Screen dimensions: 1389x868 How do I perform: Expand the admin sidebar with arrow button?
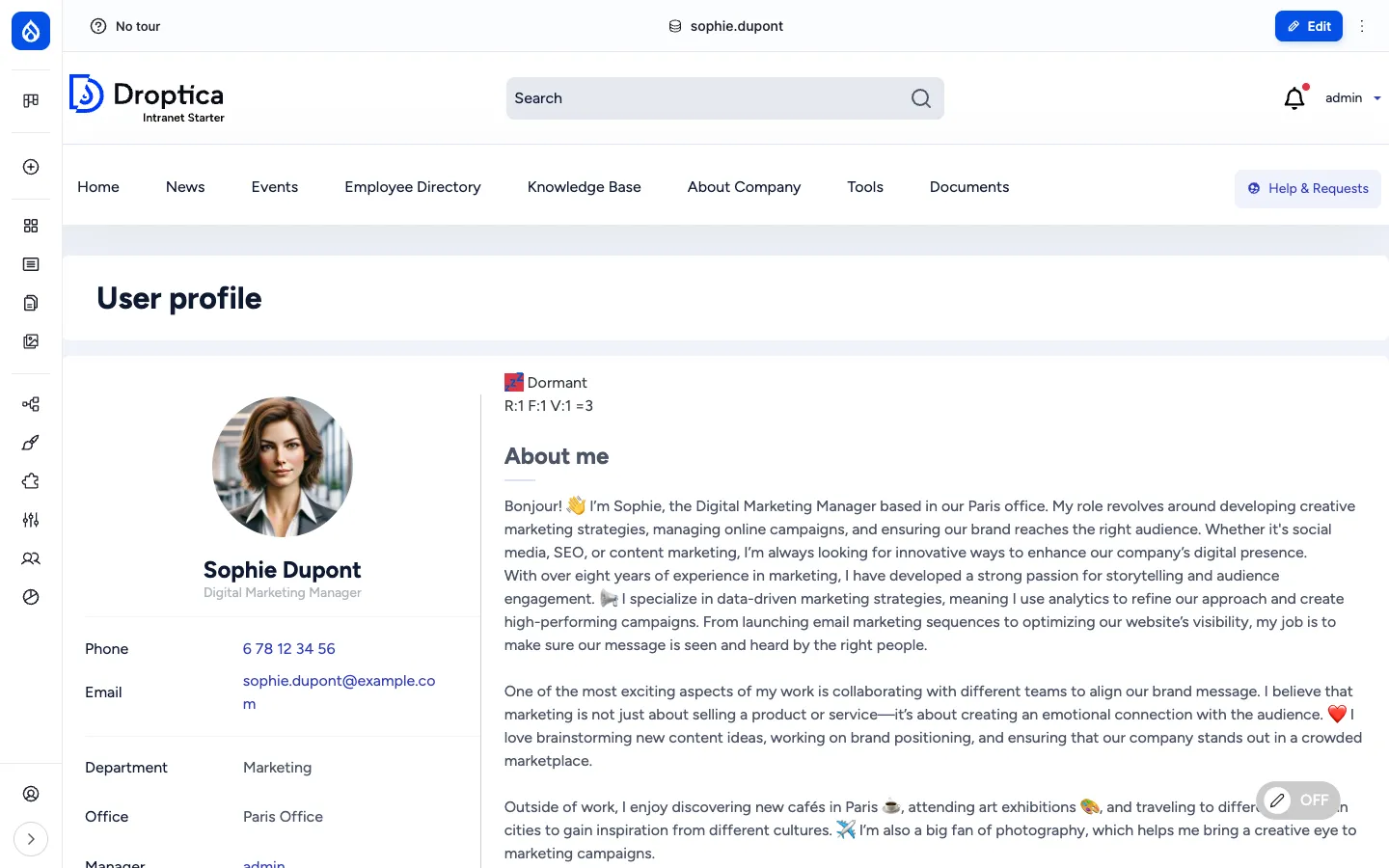click(x=31, y=839)
